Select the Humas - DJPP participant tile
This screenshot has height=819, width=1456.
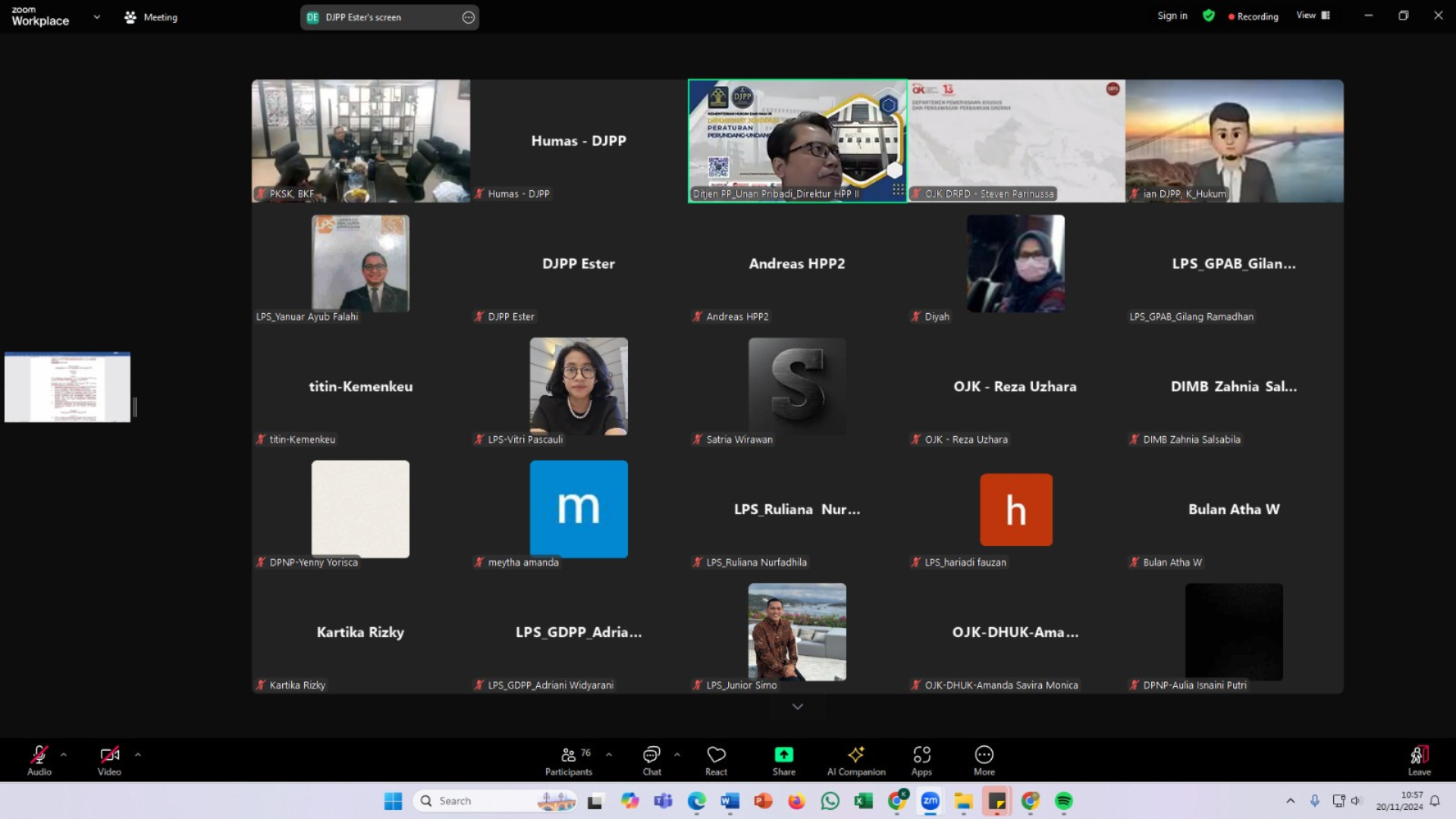579,141
